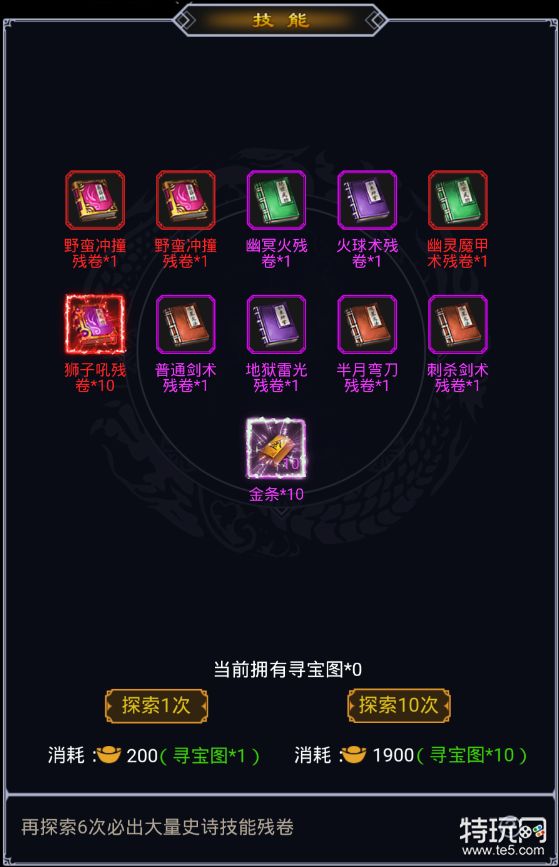Tap the glowing 狮子吼残卷 reward icon
This screenshot has width=559, height=867.
click(95, 324)
